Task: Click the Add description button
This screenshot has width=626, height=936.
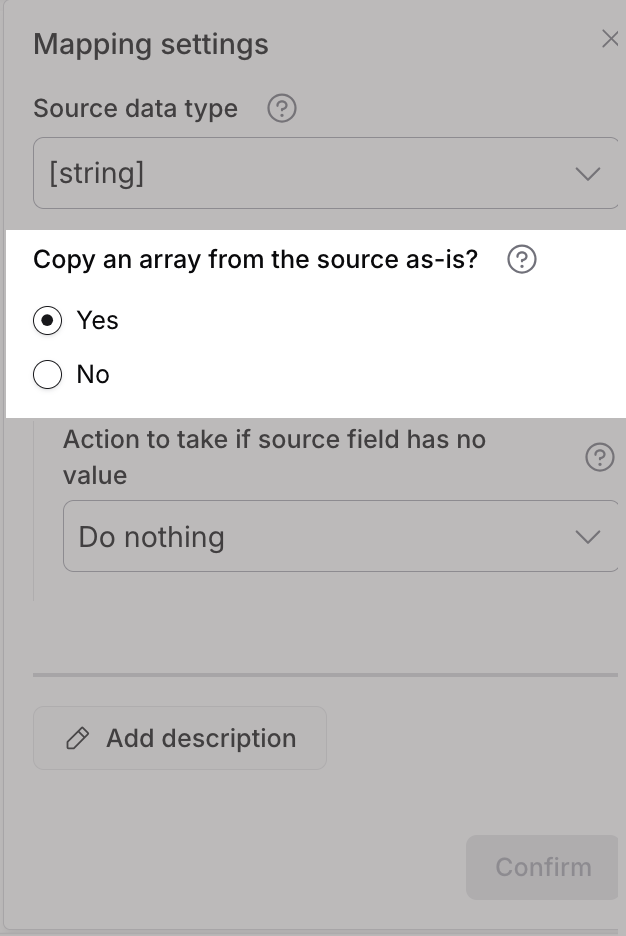Action: coord(180,738)
